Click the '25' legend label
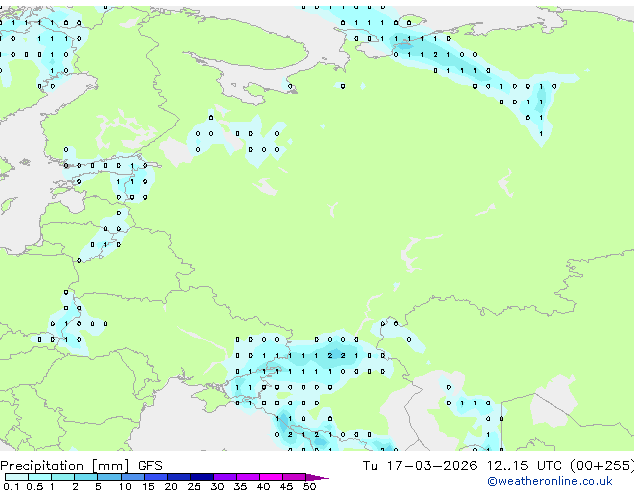 tap(194, 486)
